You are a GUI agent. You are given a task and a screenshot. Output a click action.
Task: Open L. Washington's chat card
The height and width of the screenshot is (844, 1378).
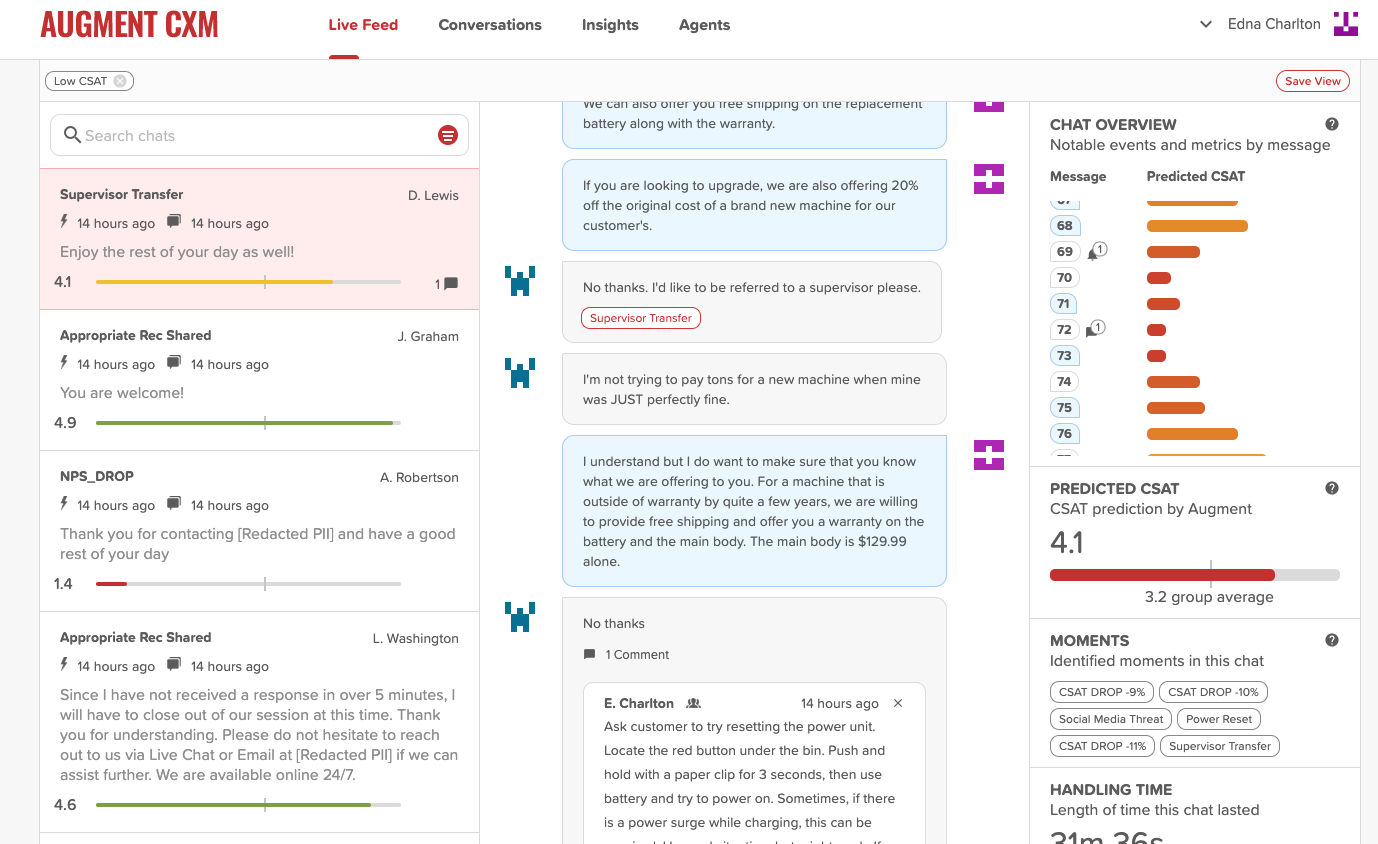(259, 722)
